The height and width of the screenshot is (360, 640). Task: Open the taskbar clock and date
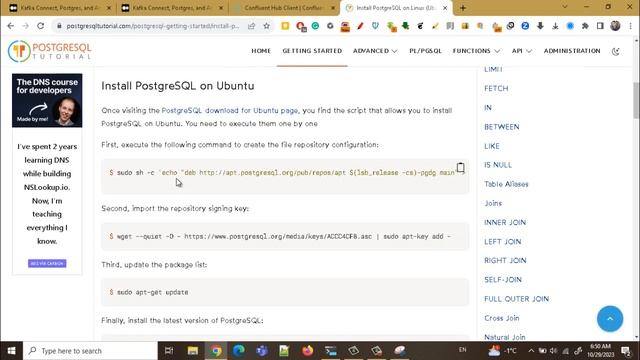(600, 351)
